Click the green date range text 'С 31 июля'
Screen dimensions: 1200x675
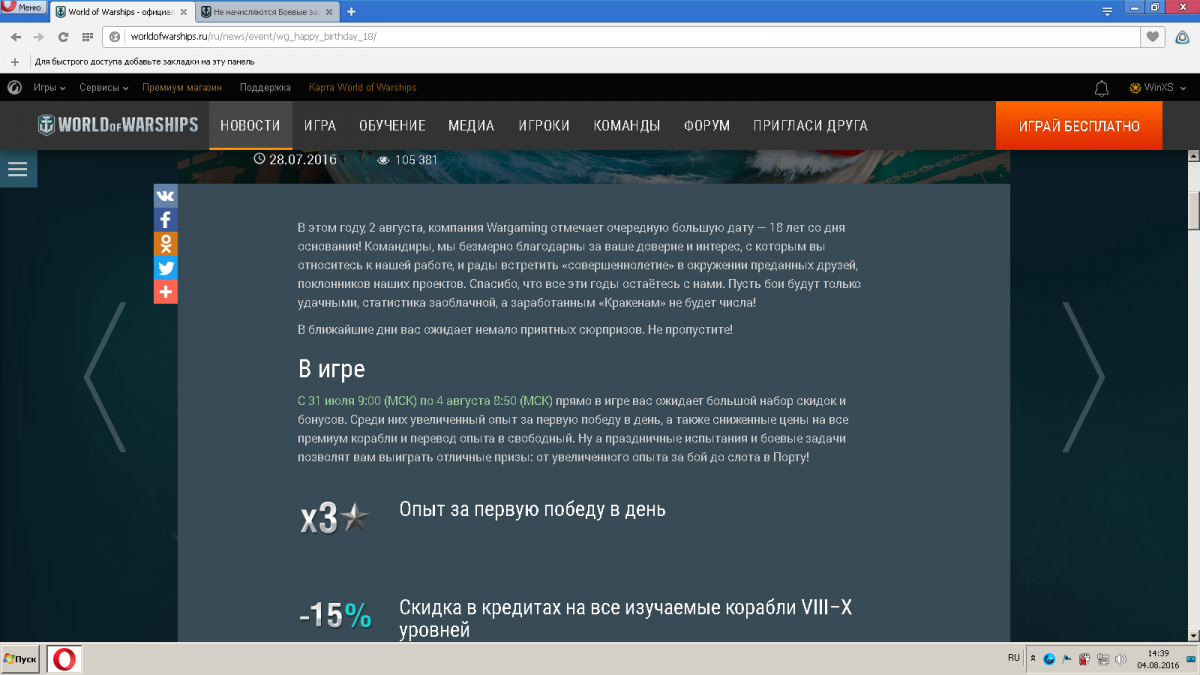pyautogui.click(x=425, y=400)
